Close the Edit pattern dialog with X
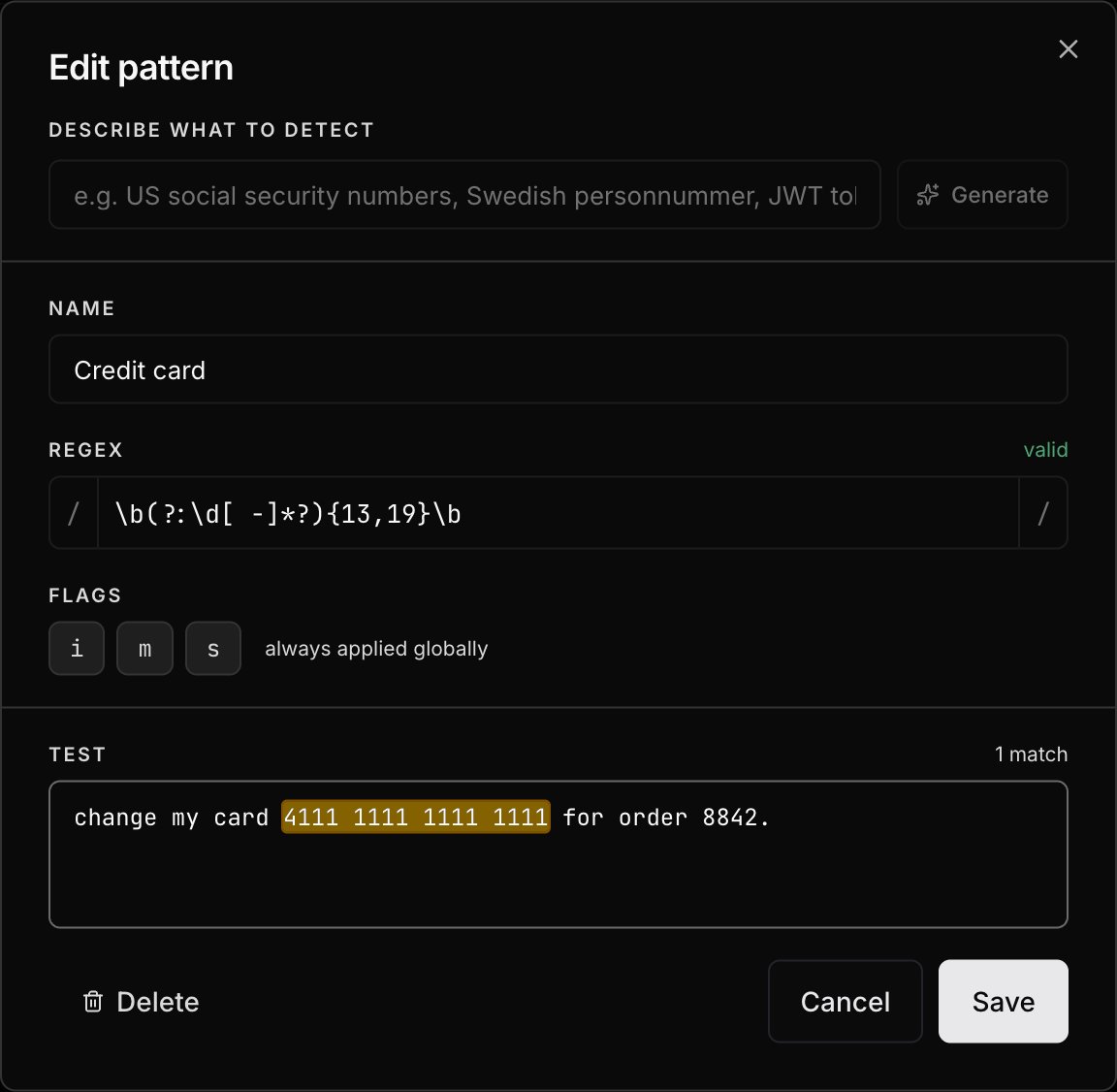Screen dimensions: 1117x1092 (x=1068, y=49)
